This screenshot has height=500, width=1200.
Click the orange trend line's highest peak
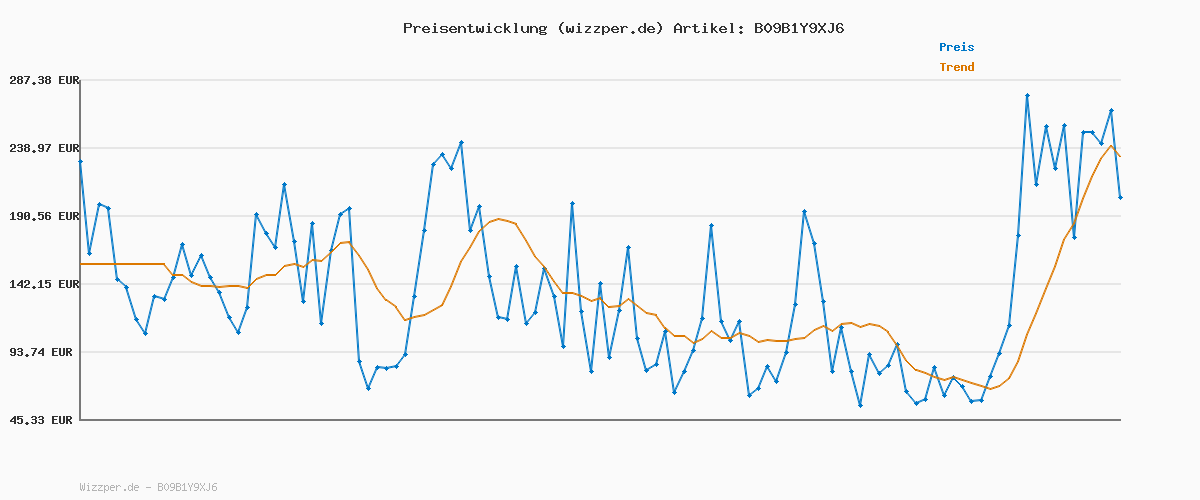click(x=1111, y=146)
